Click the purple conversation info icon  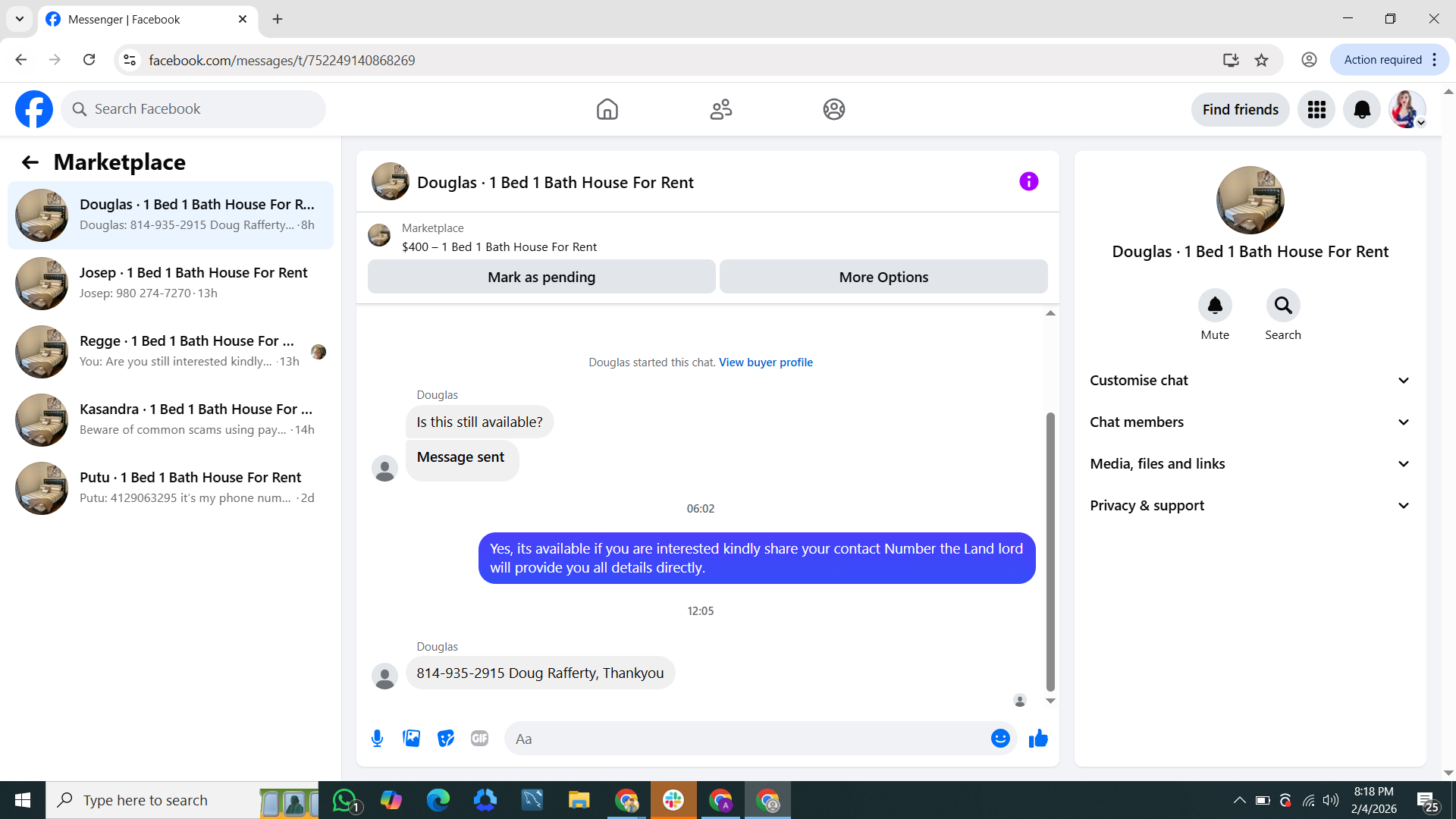tap(1028, 181)
